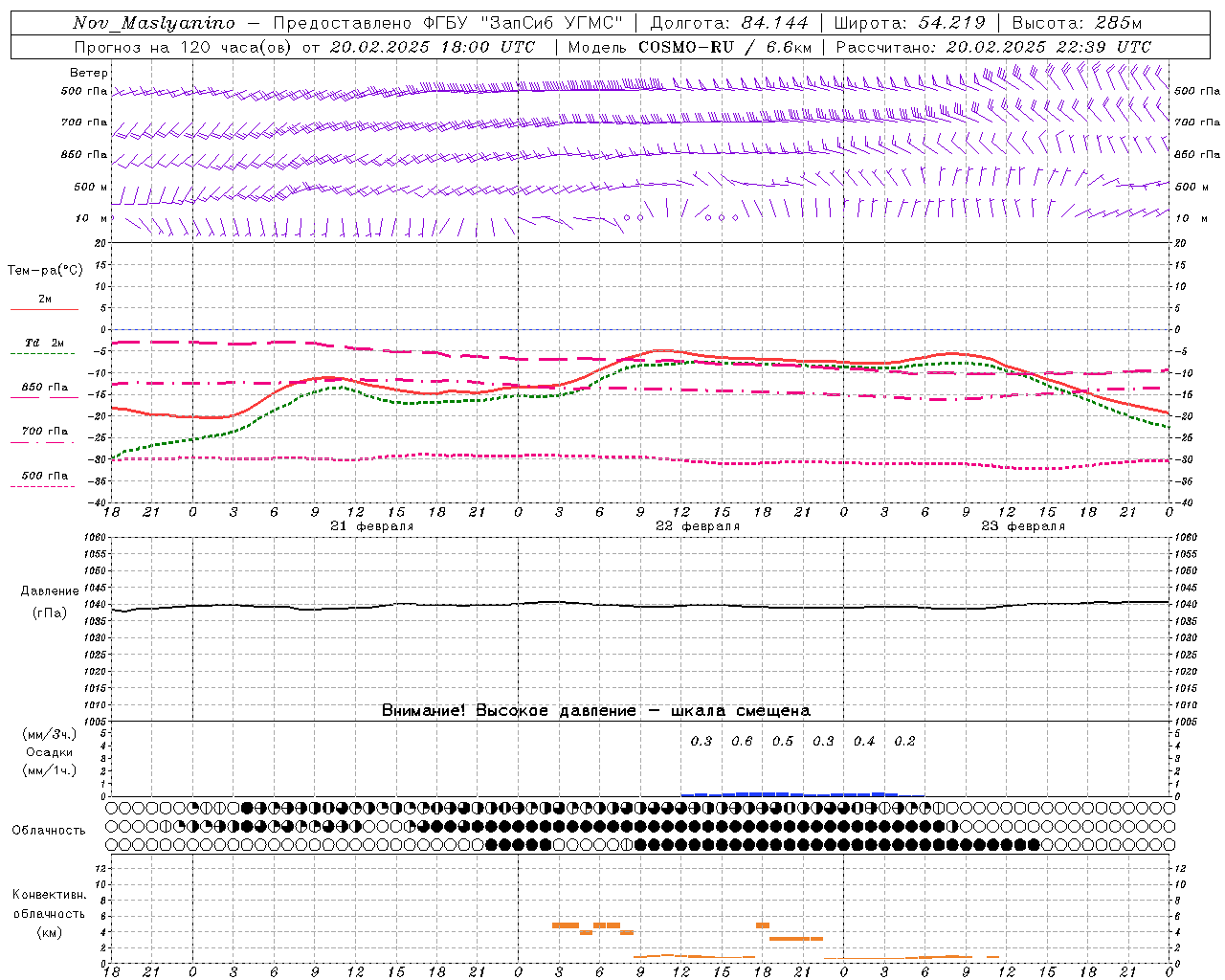The height and width of the screenshot is (980, 1225).
Task: Click the (км) convective cloud unit label
Action: tap(50, 932)
